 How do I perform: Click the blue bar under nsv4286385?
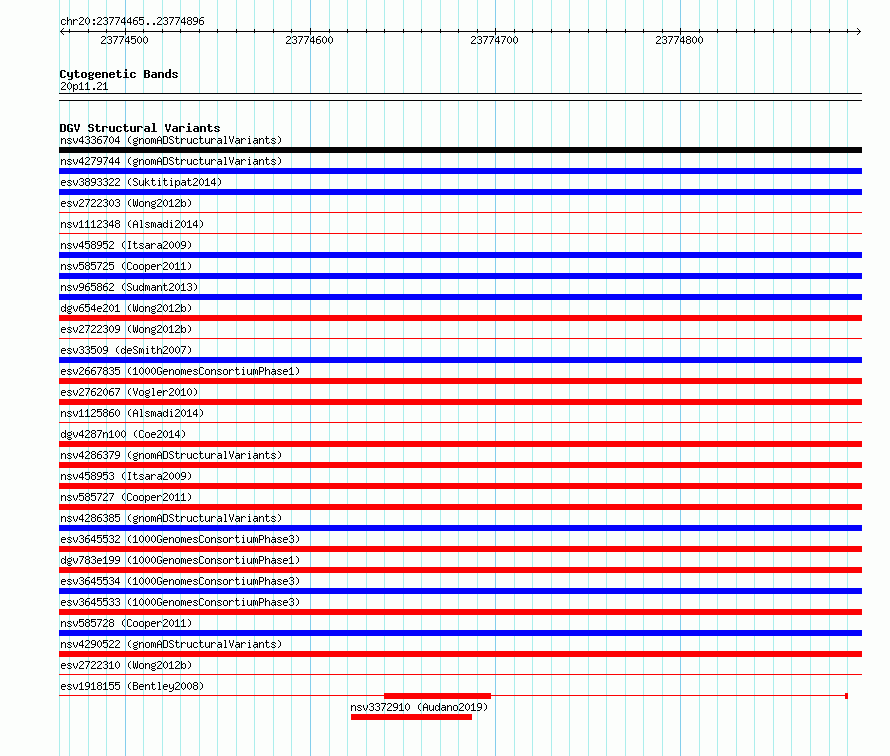(460, 528)
